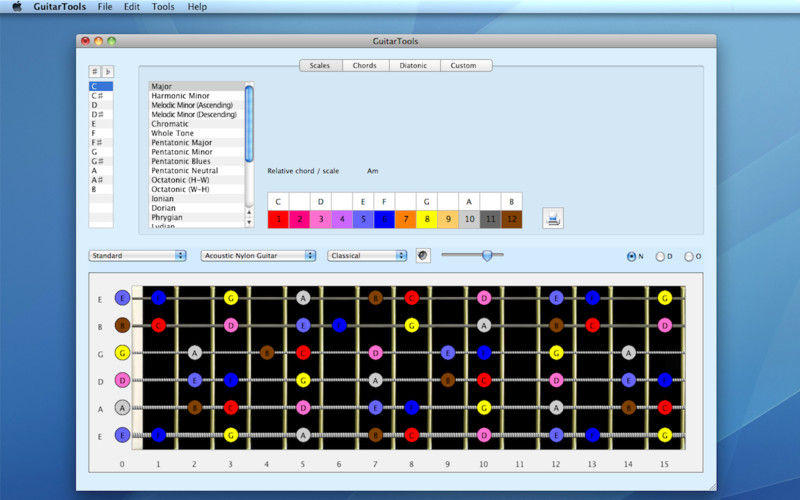Select Whole Tone in the scale list

(197, 133)
